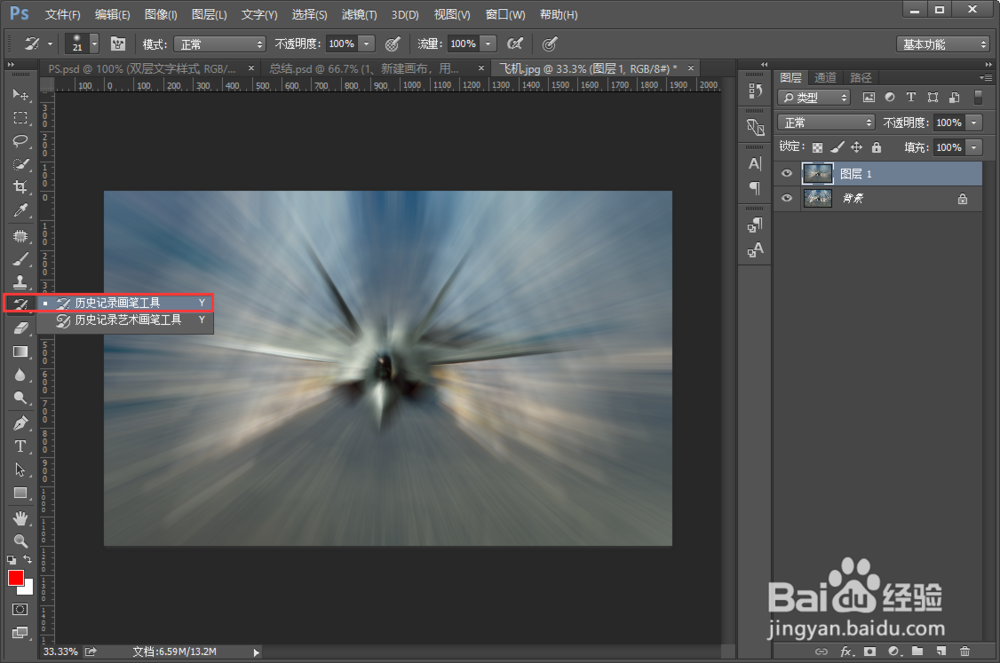Screen dimensions: 1000x663
Task: Open the layer blend mode 正常 dropdown
Action: (x=826, y=122)
